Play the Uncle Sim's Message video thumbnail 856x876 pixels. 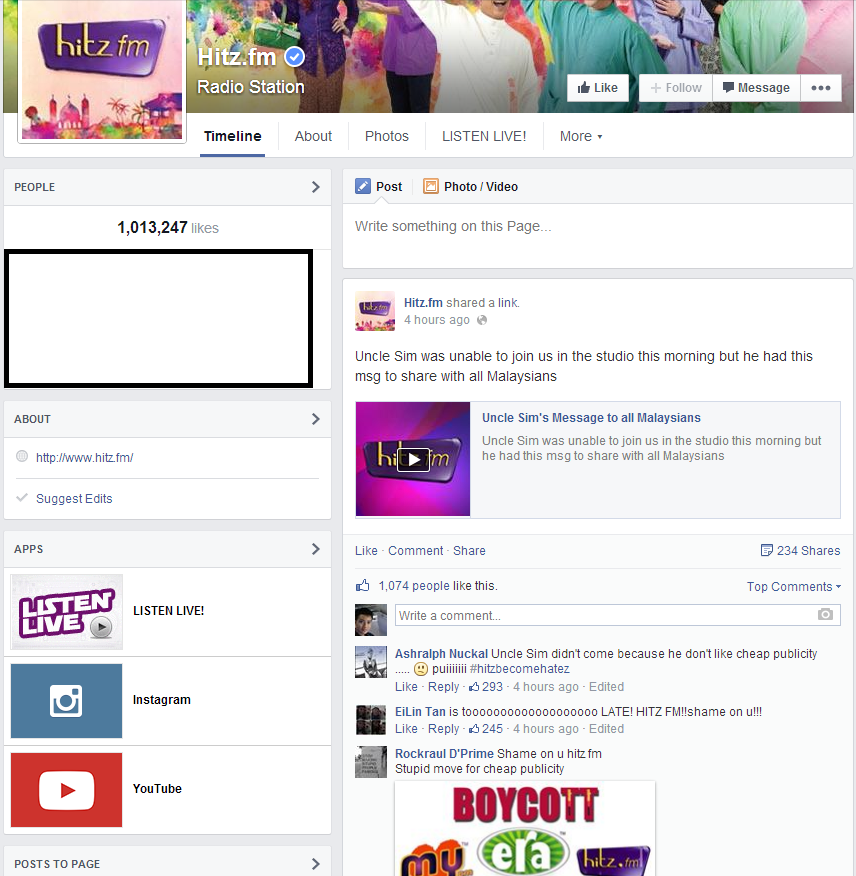pyautogui.click(x=413, y=459)
